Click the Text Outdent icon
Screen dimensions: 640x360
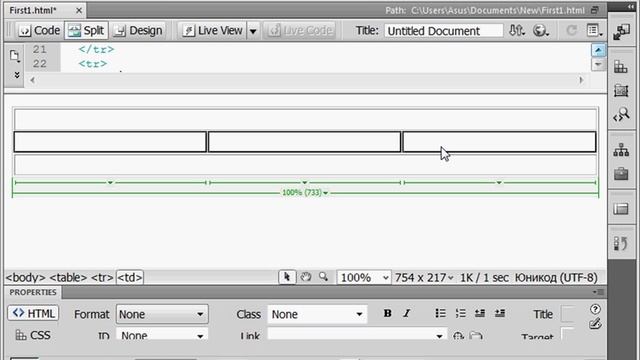pyautogui.click(x=480, y=313)
